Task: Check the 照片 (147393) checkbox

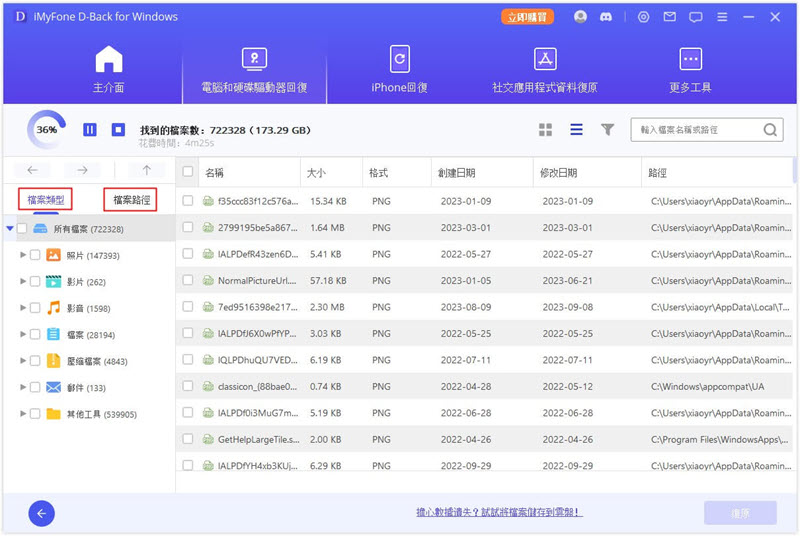Action: pos(35,255)
